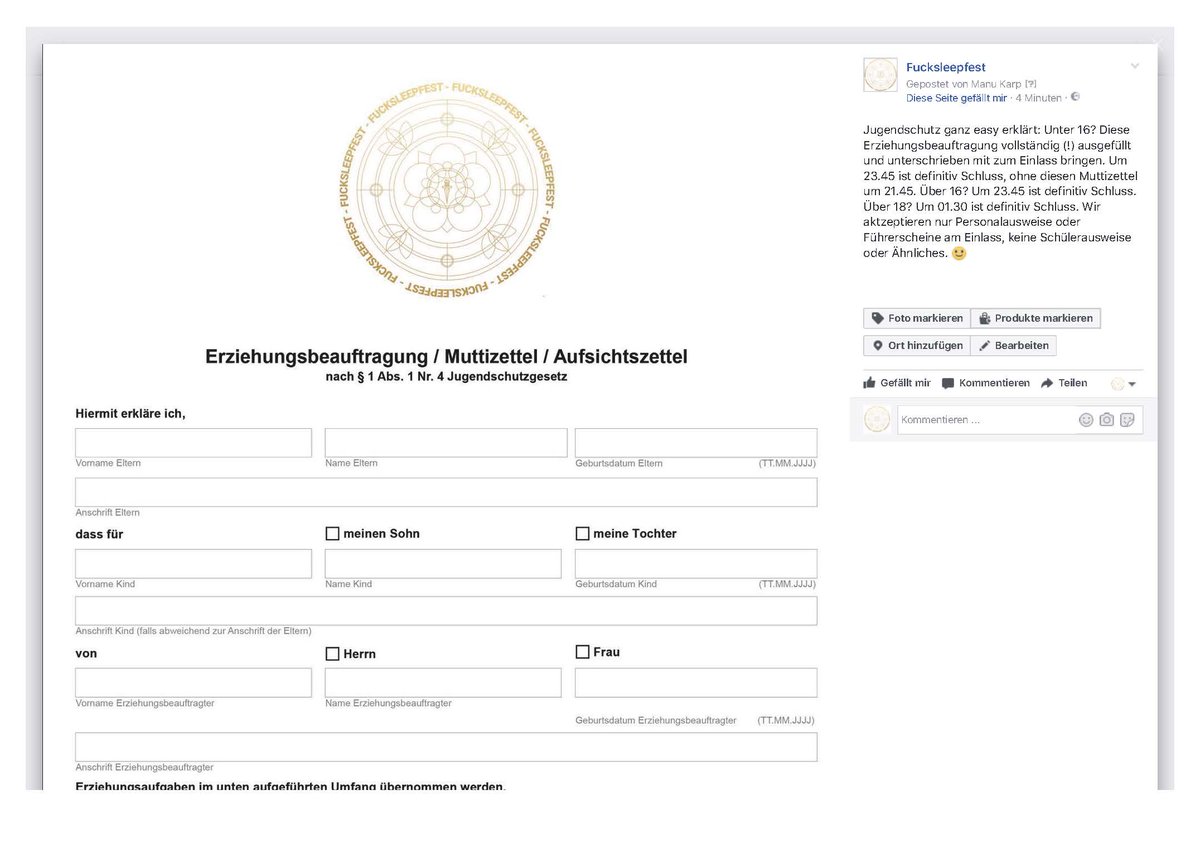The height and width of the screenshot is (848, 1200).
Task: Click the heading 'Erziehungsbeauftragung / Muttizettel / Aufsichtszettel'
Action: pos(446,357)
